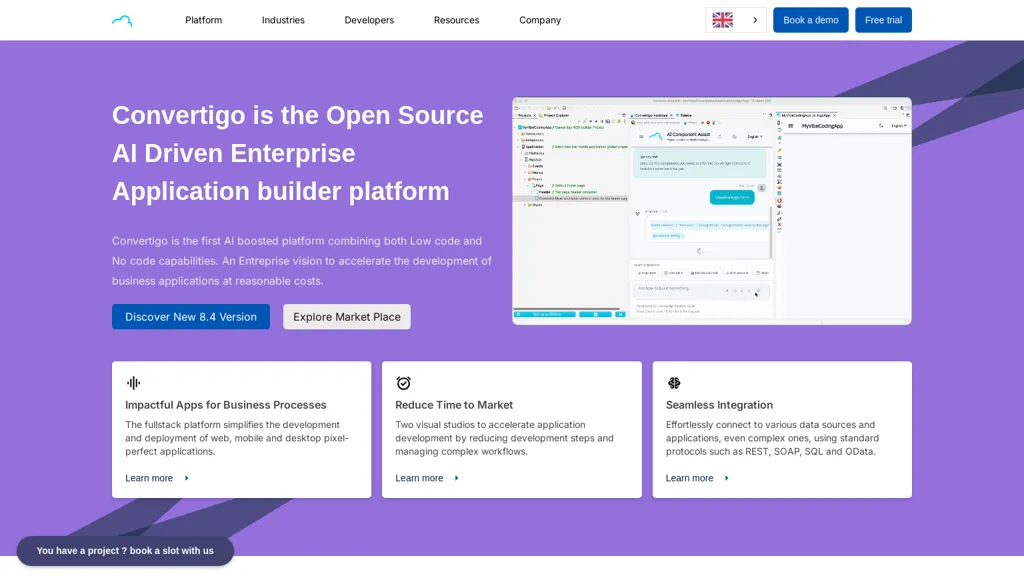Click the UK flag language icon
Screen dimensions: 1024x576
tap(722, 20)
